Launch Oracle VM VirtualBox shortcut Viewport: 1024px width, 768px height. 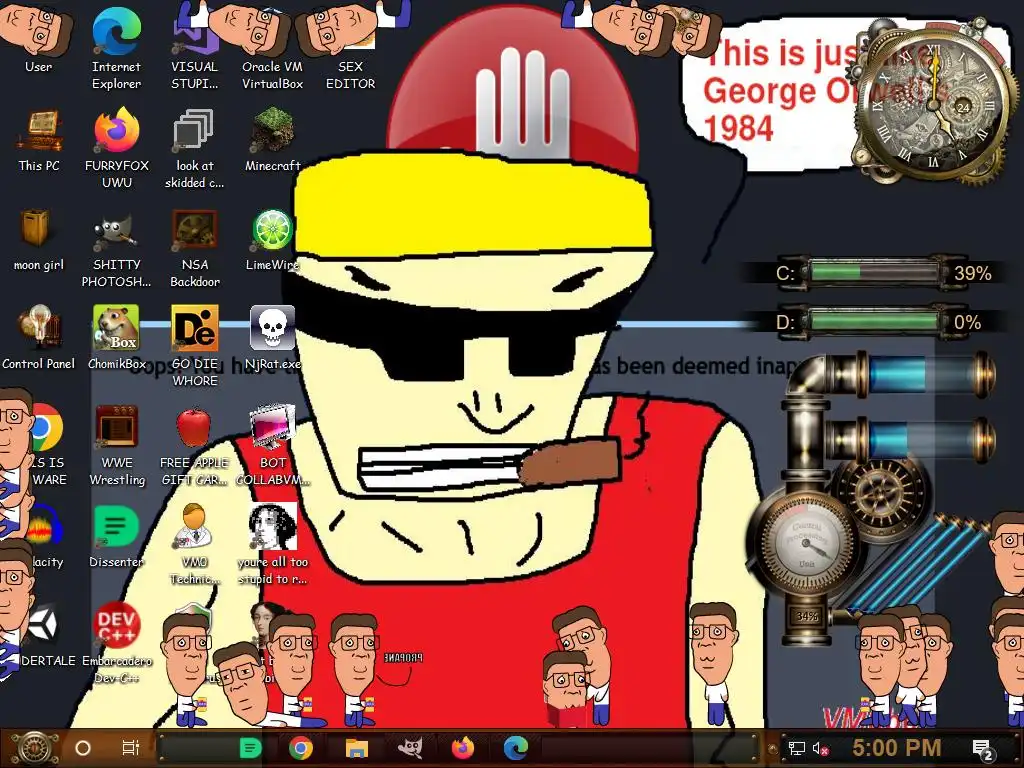pos(272,48)
